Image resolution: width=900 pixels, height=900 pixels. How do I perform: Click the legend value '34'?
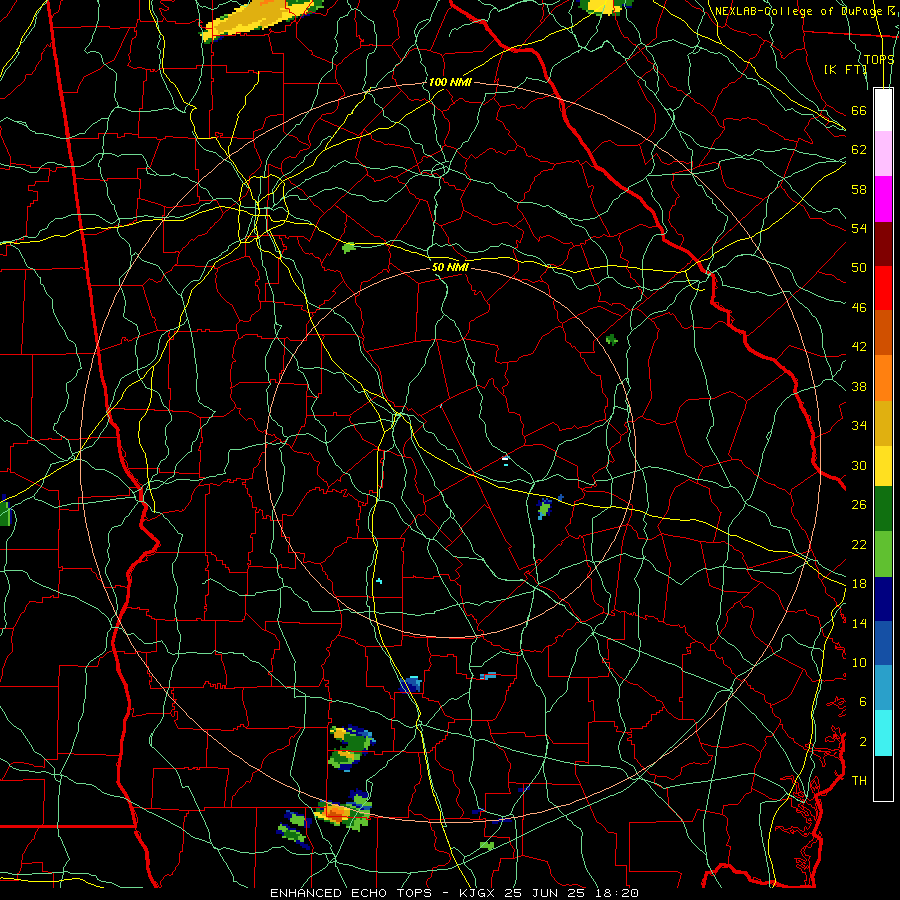click(x=859, y=426)
